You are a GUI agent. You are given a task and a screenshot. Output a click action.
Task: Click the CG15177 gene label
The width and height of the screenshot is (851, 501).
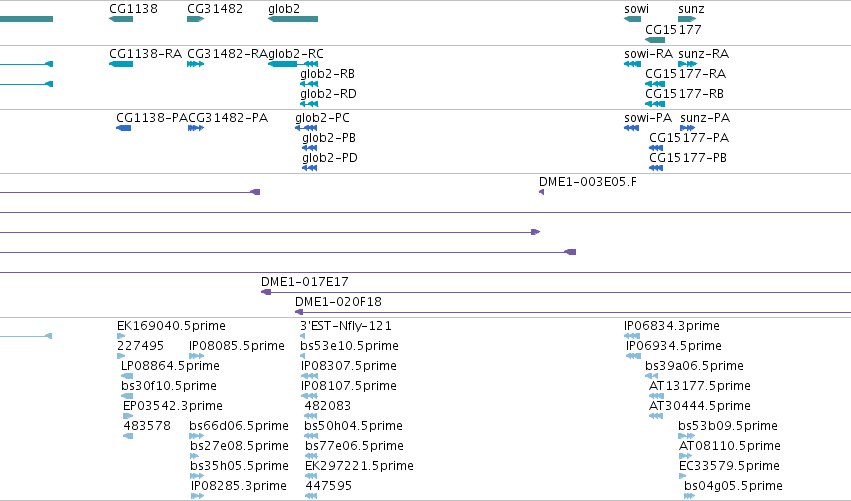pyautogui.click(x=673, y=29)
